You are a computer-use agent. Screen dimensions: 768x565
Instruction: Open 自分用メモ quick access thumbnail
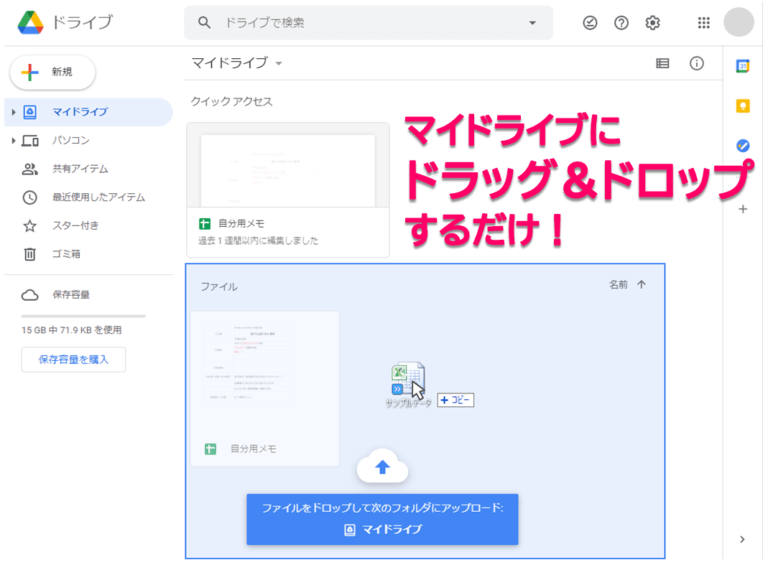click(x=288, y=170)
